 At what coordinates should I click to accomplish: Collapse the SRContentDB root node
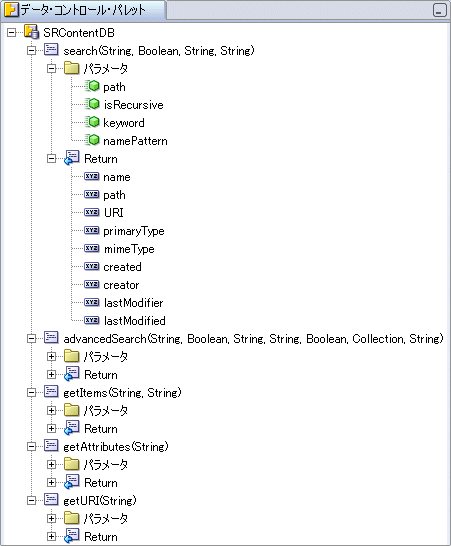pos(11,33)
